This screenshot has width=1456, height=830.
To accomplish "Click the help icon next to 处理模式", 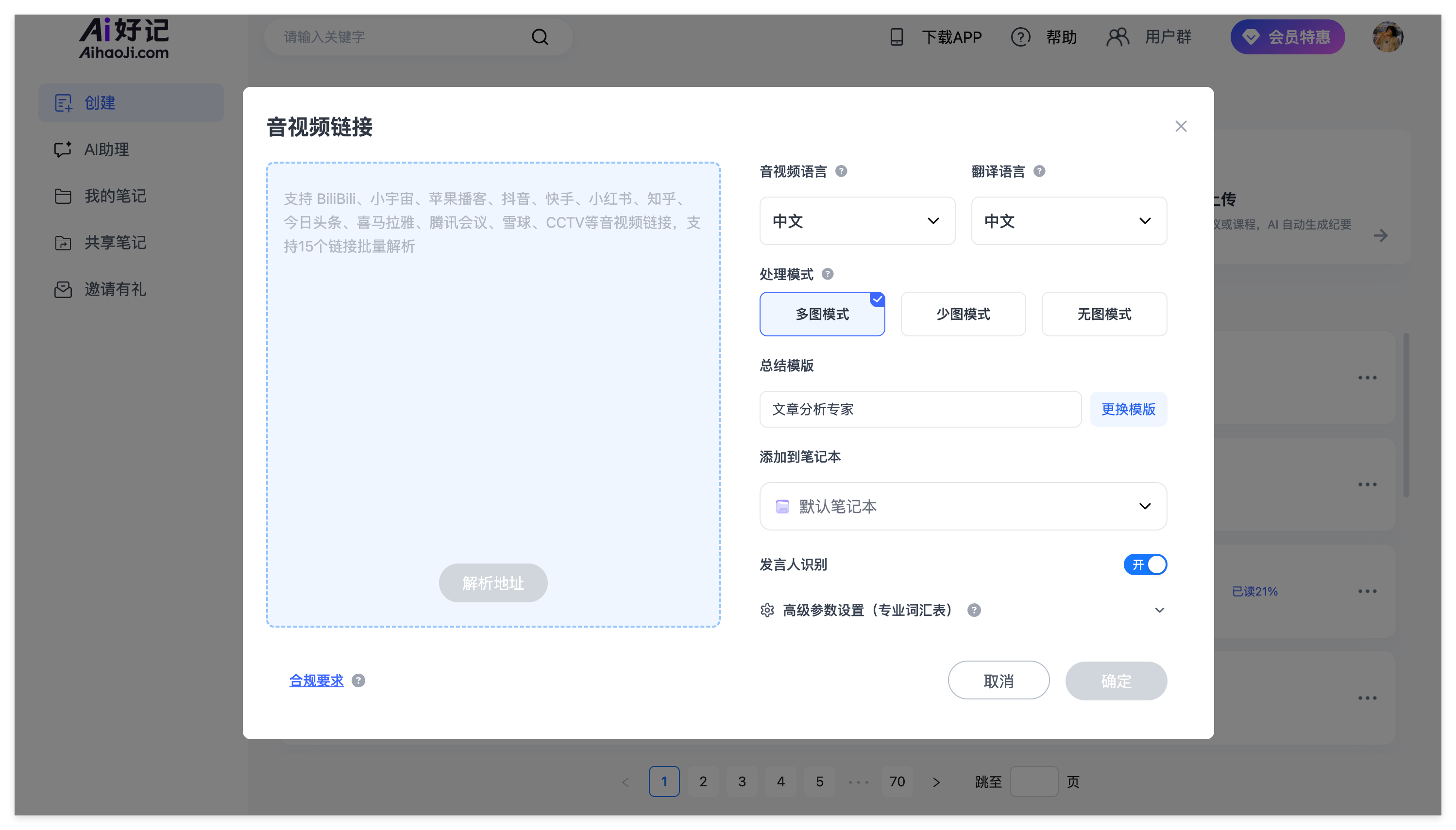I will [x=827, y=274].
